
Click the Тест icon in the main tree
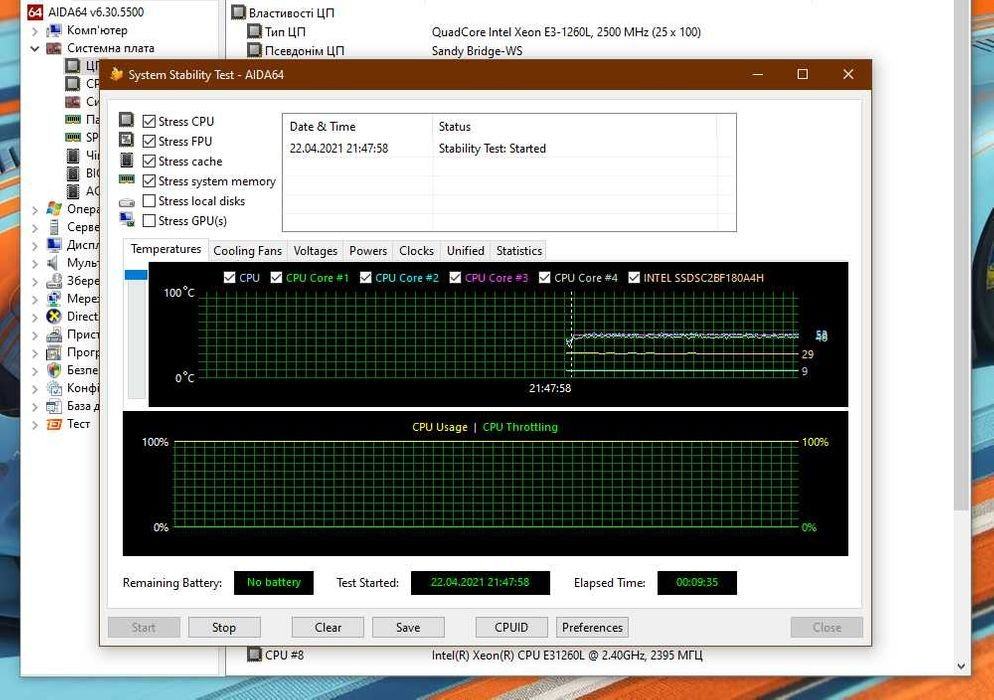point(55,424)
